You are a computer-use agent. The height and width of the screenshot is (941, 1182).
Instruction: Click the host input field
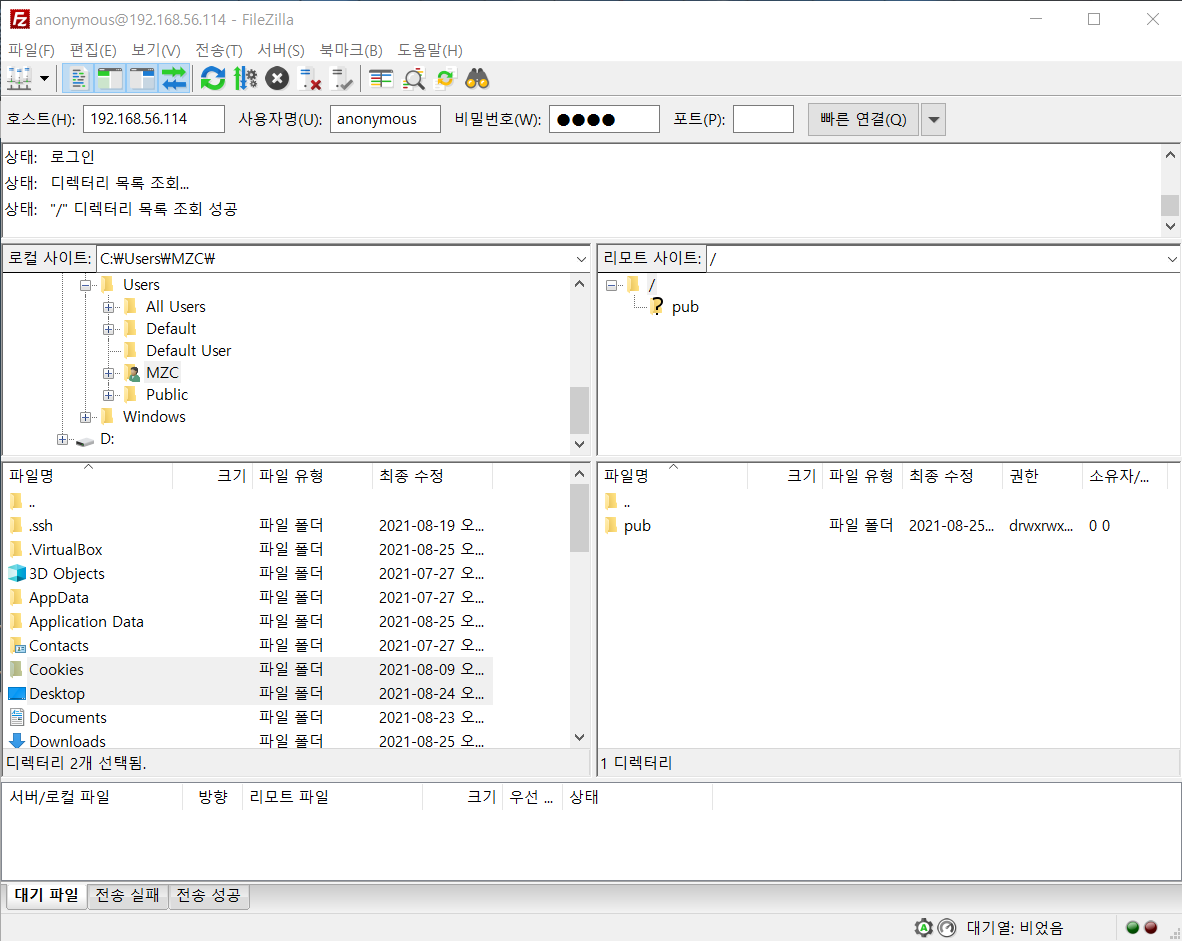pyautogui.click(x=154, y=119)
